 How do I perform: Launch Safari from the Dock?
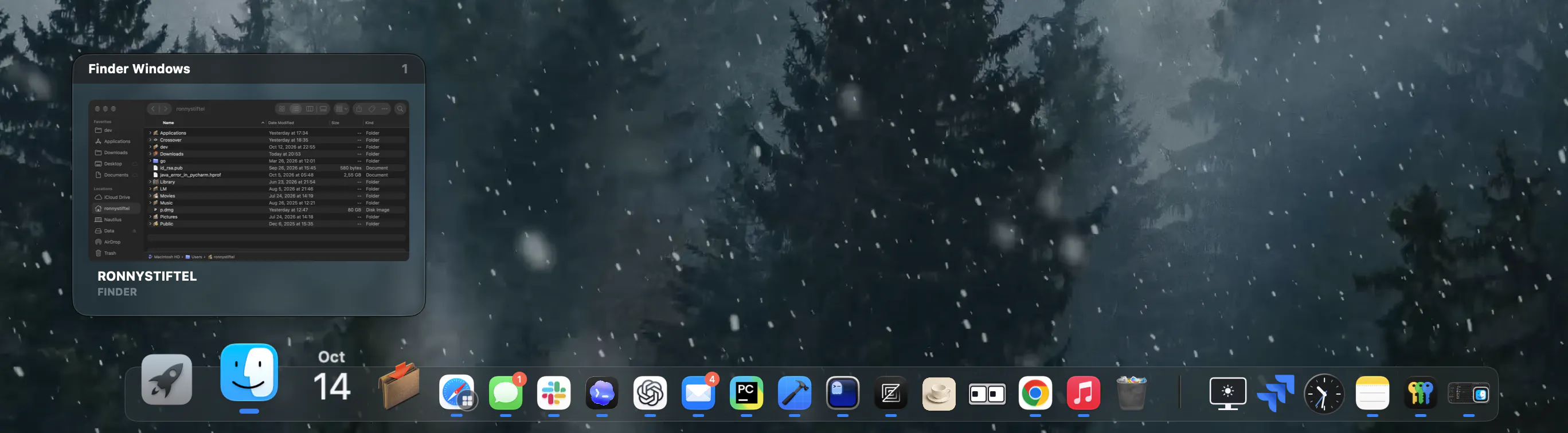[457, 393]
